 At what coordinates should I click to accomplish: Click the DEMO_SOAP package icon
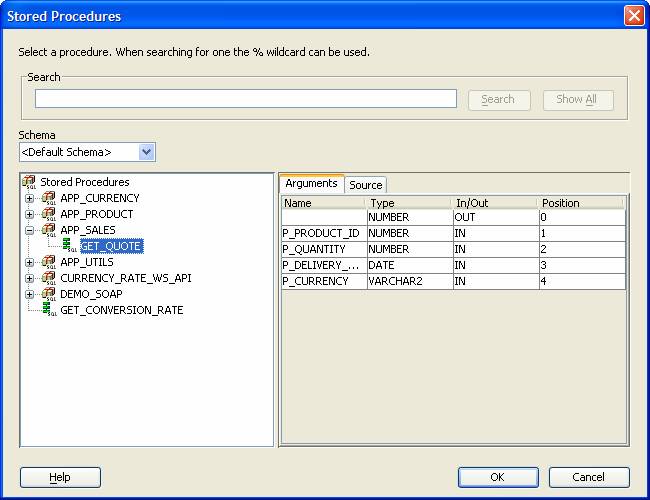pyautogui.click(x=48, y=294)
